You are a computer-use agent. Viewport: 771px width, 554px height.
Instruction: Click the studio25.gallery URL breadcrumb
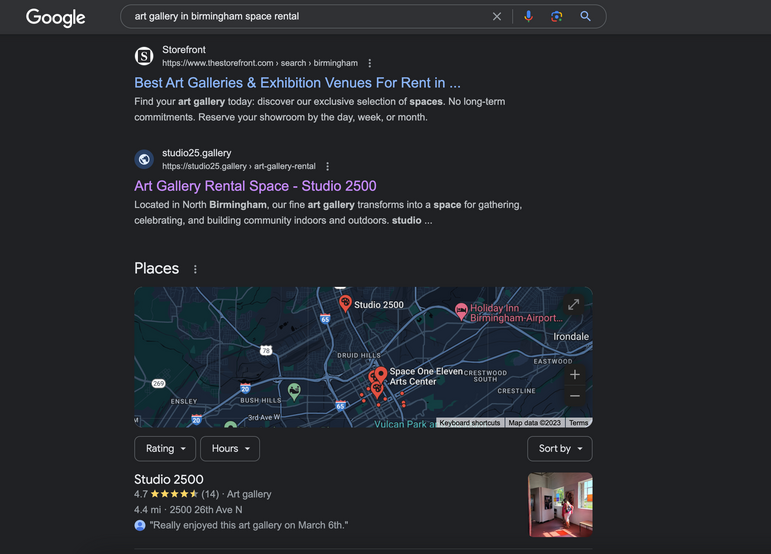click(239, 166)
